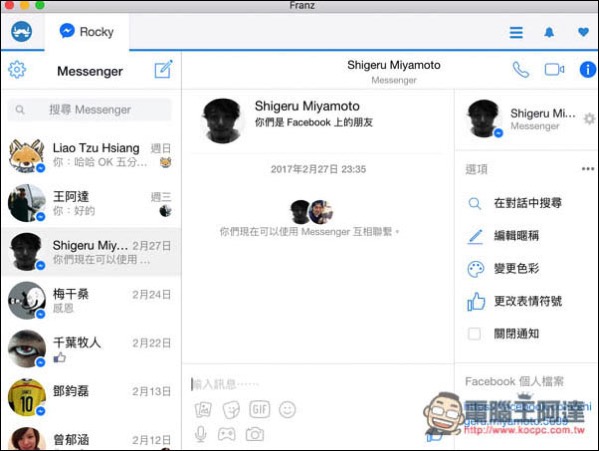Open Messenger settings gear in sidebar
Viewport: 599px width, 451px height.
[x=17, y=70]
